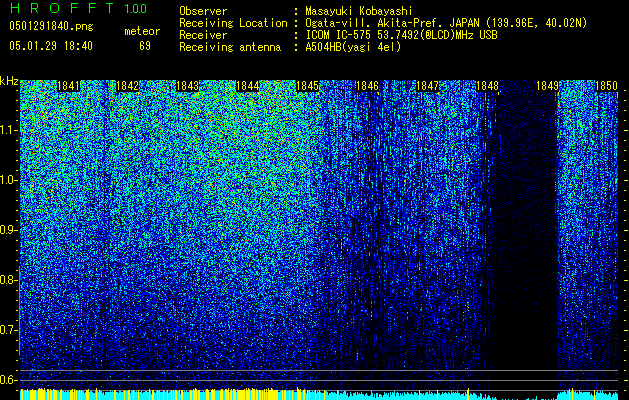Viewport: 629px width, 400px height.
Task: Click the HROFFT 1.0.0 title text
Action: click(78, 8)
